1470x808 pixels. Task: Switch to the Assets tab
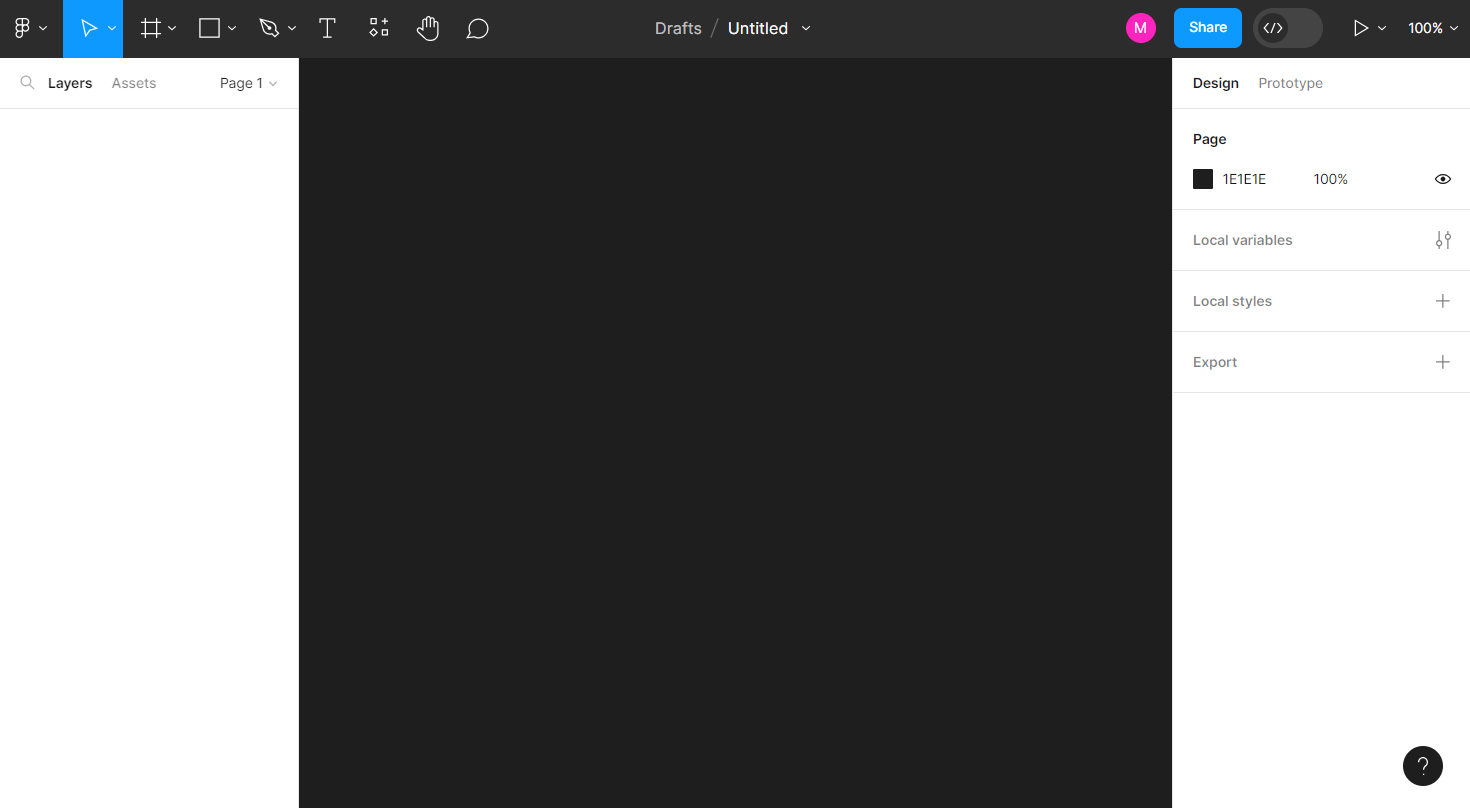[x=133, y=83]
